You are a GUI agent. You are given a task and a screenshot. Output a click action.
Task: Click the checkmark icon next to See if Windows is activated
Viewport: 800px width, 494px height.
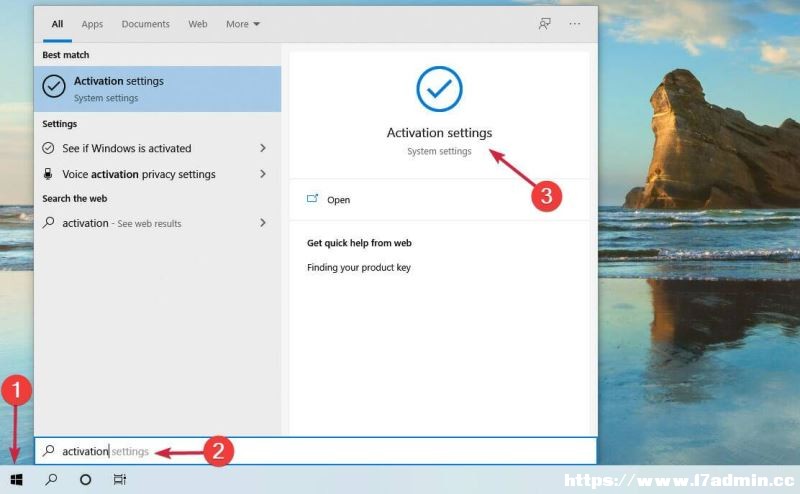click(48, 148)
